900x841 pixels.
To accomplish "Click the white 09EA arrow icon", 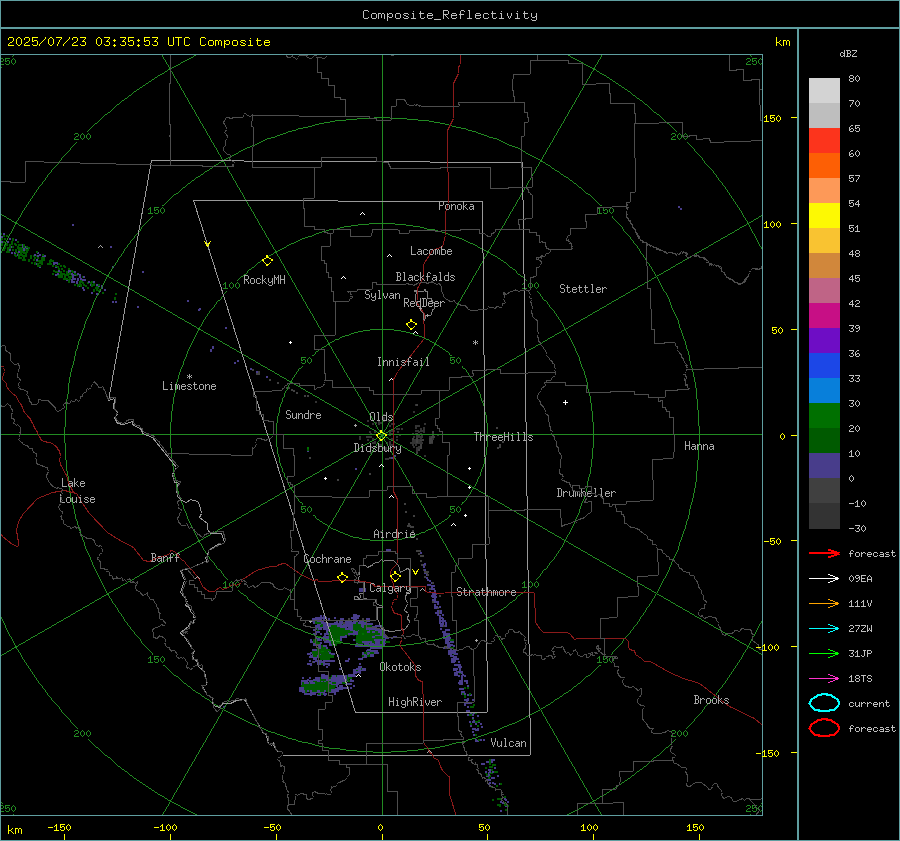I will pyautogui.click(x=824, y=578).
